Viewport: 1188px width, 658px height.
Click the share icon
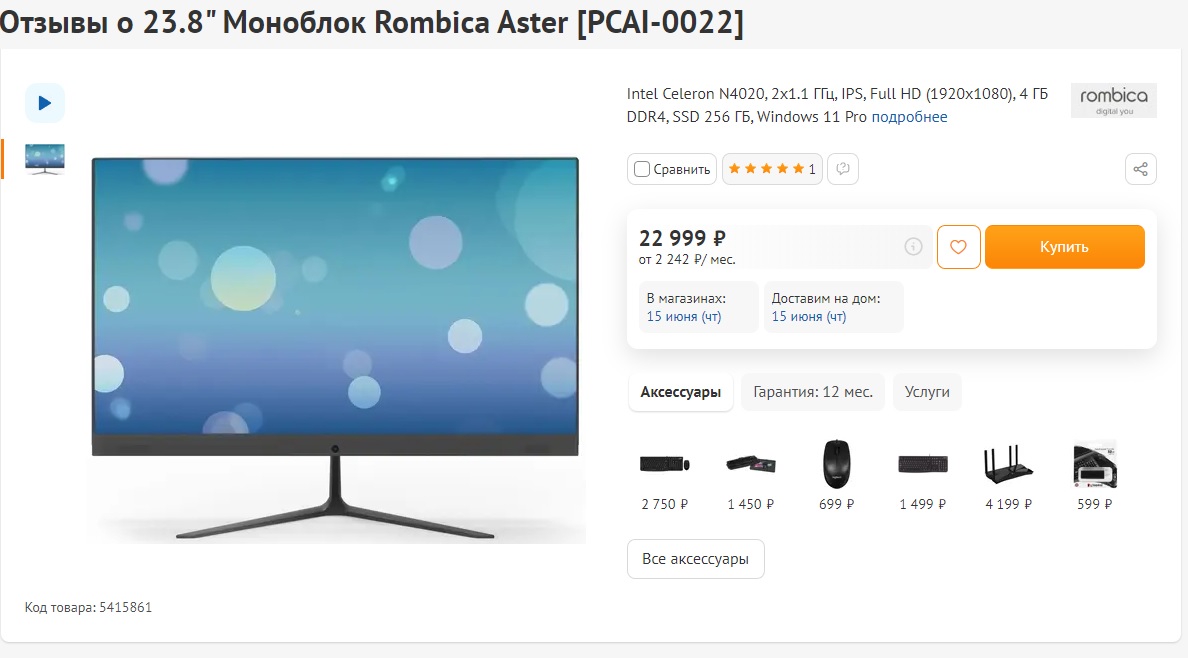click(x=1140, y=169)
